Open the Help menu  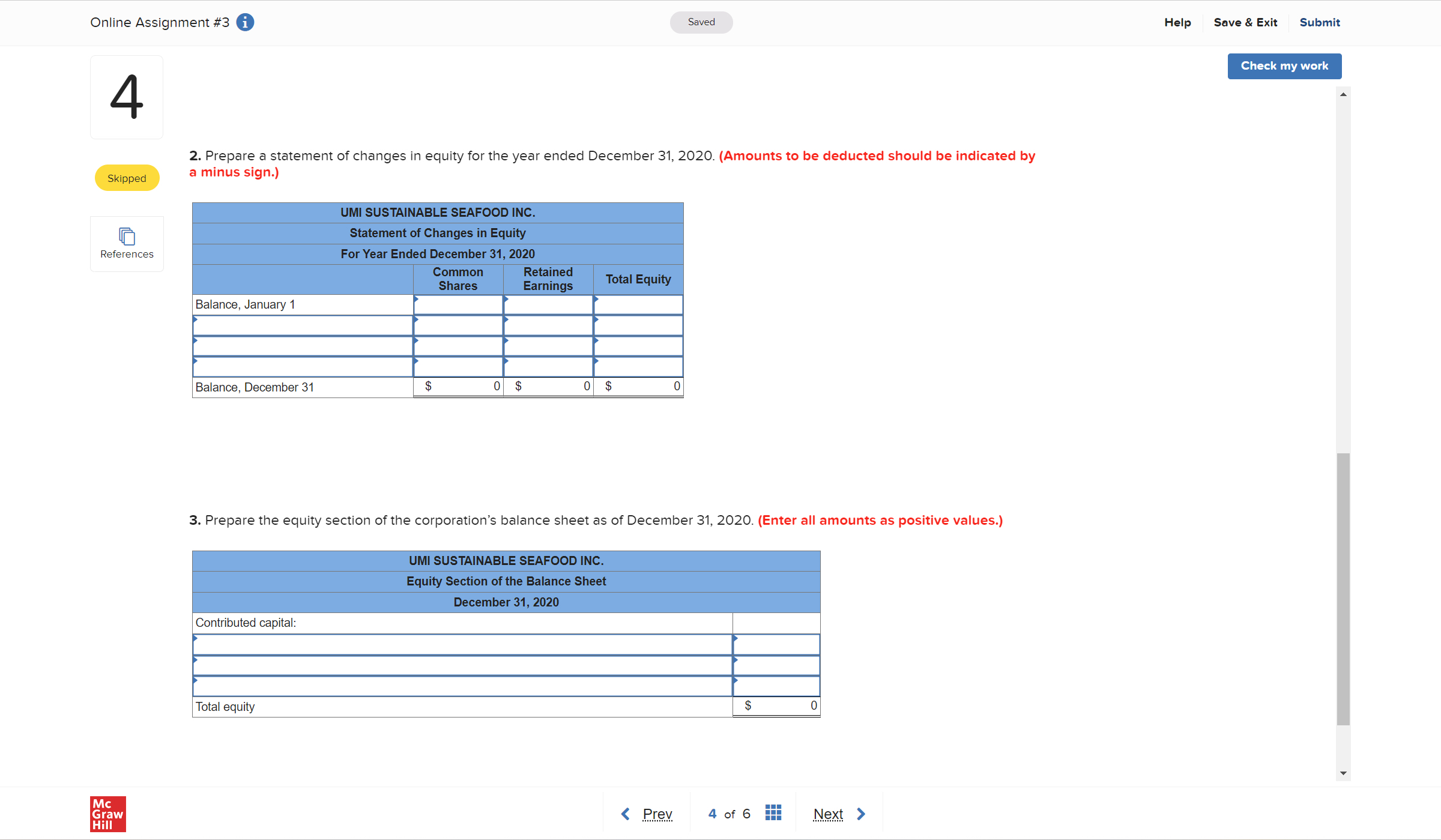[x=1177, y=22]
